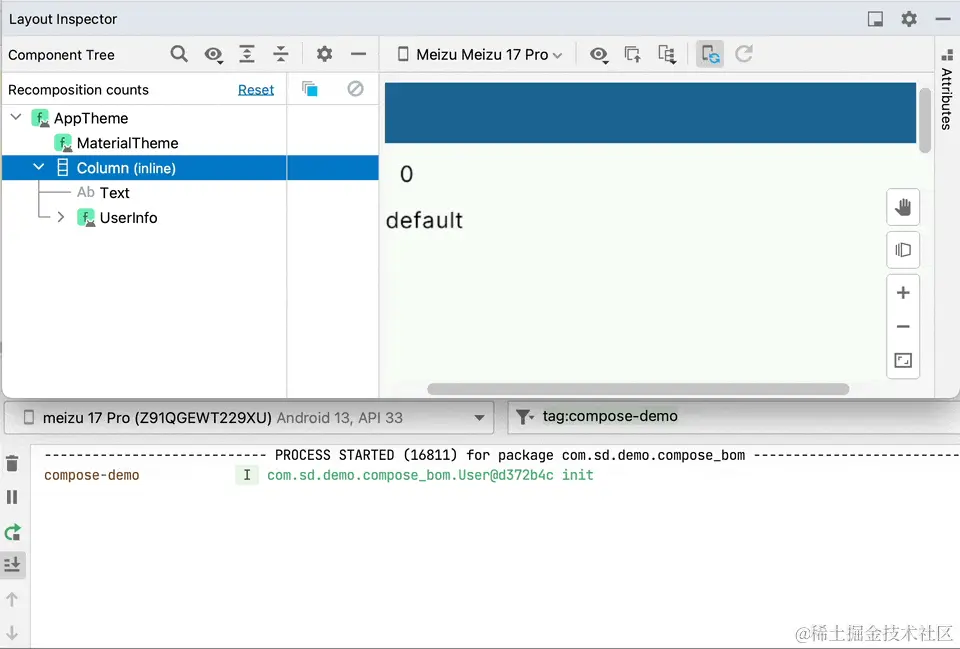
Task: Collapse the Column (inline) node
Action: (x=39, y=167)
